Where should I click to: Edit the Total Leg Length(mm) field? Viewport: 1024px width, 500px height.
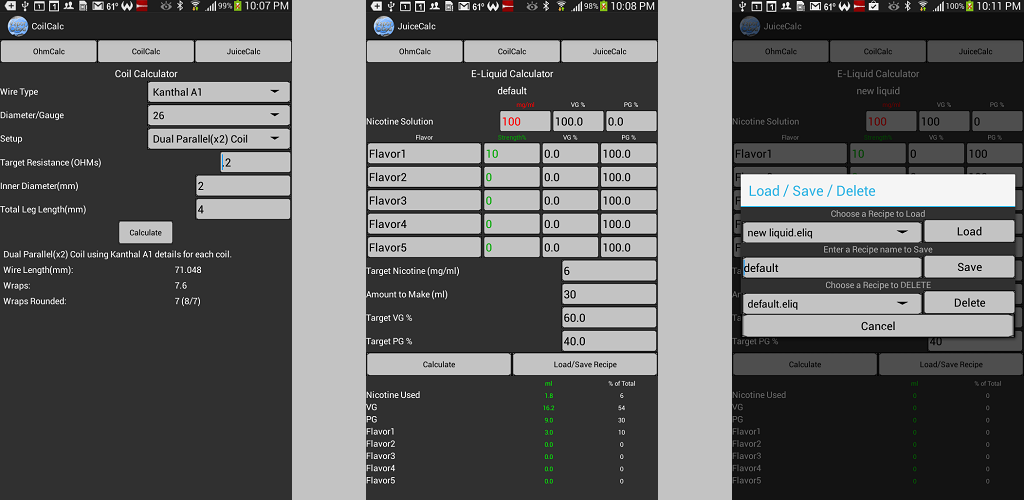pyautogui.click(x=243, y=210)
